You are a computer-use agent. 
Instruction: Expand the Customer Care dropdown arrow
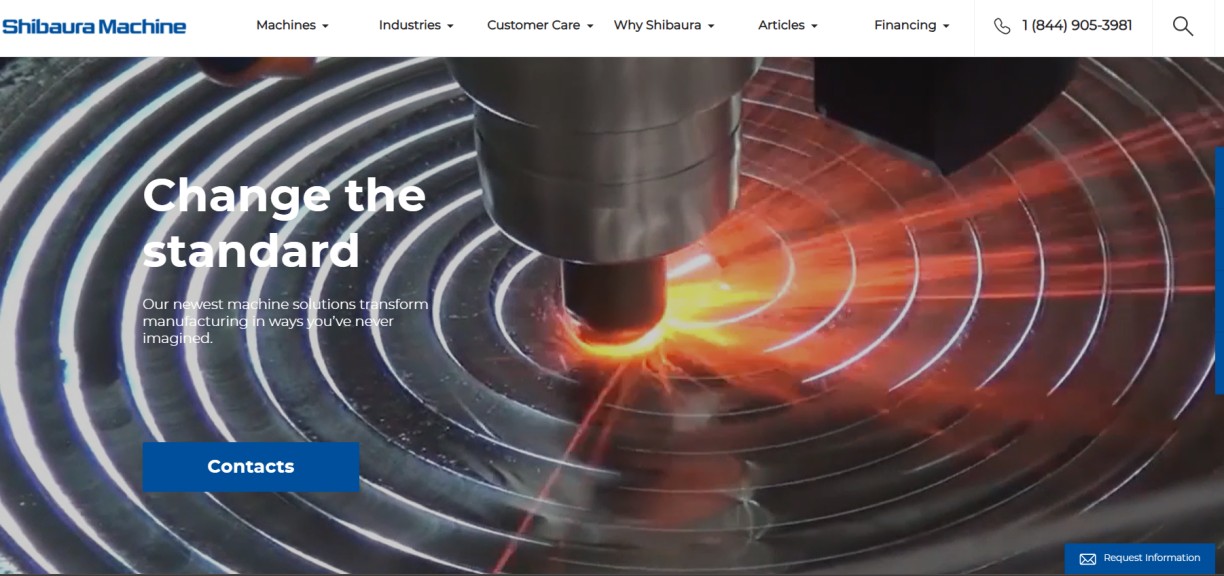point(590,26)
